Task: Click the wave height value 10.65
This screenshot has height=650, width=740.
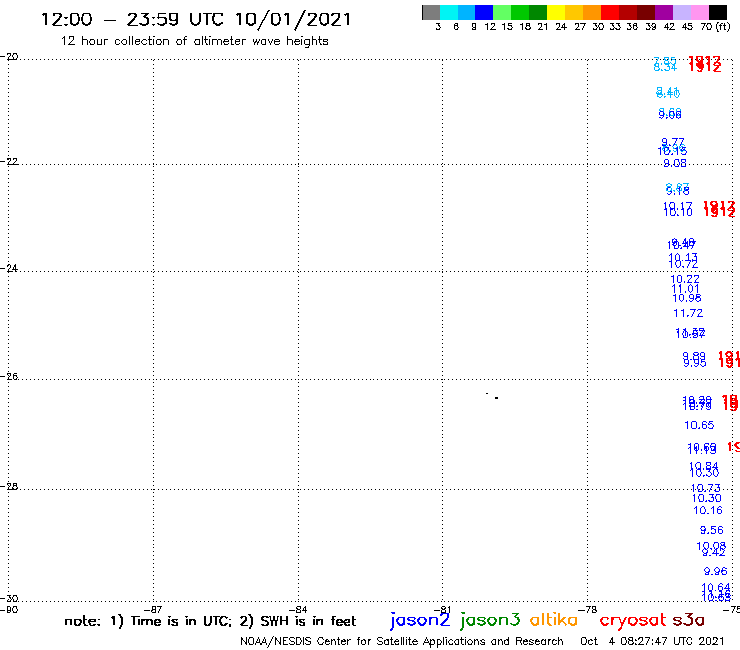Action: 699,425
